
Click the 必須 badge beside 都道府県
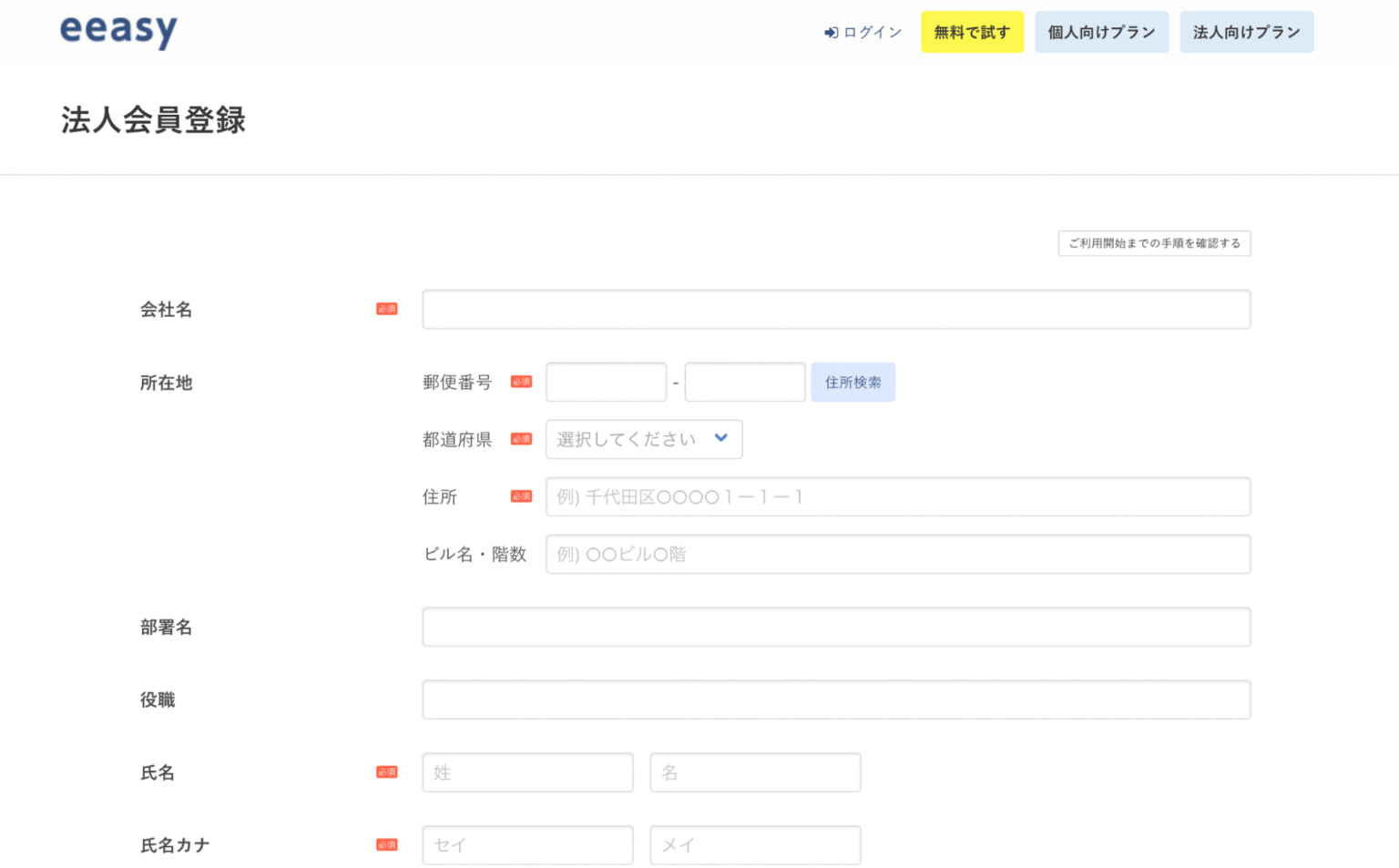521,439
